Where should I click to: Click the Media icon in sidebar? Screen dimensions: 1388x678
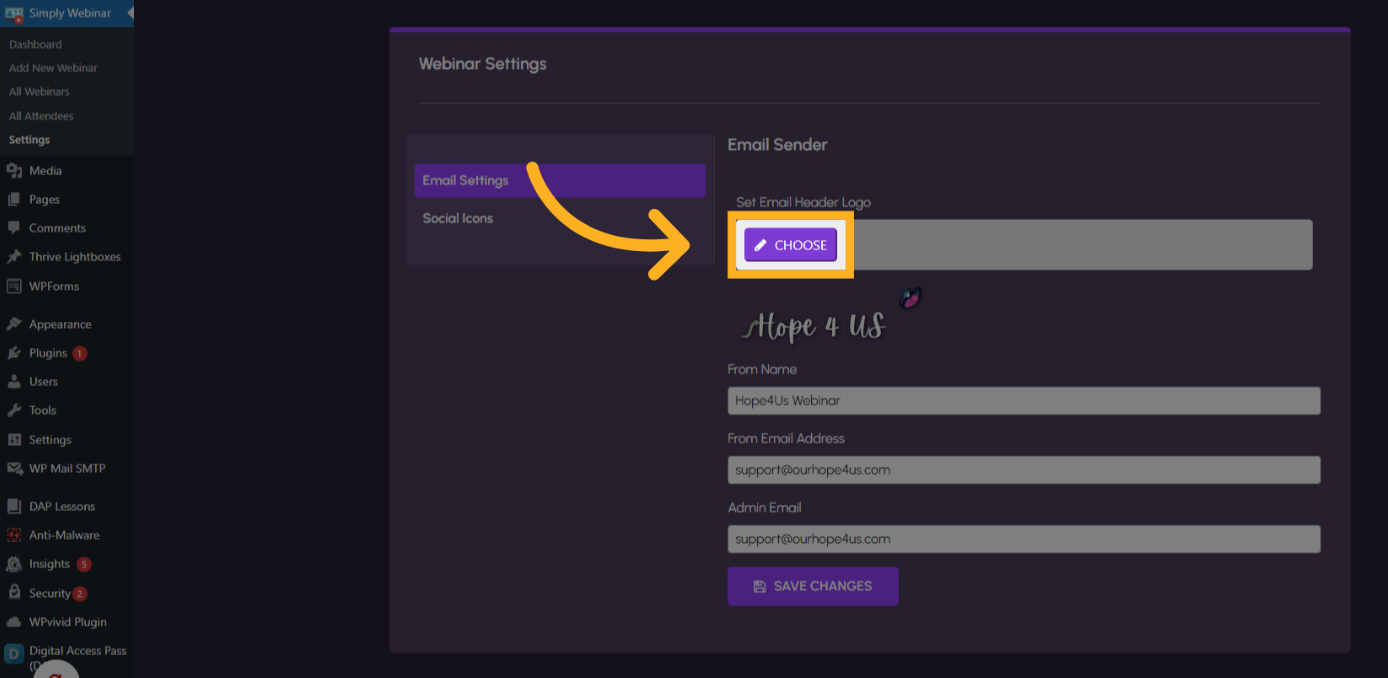14,171
